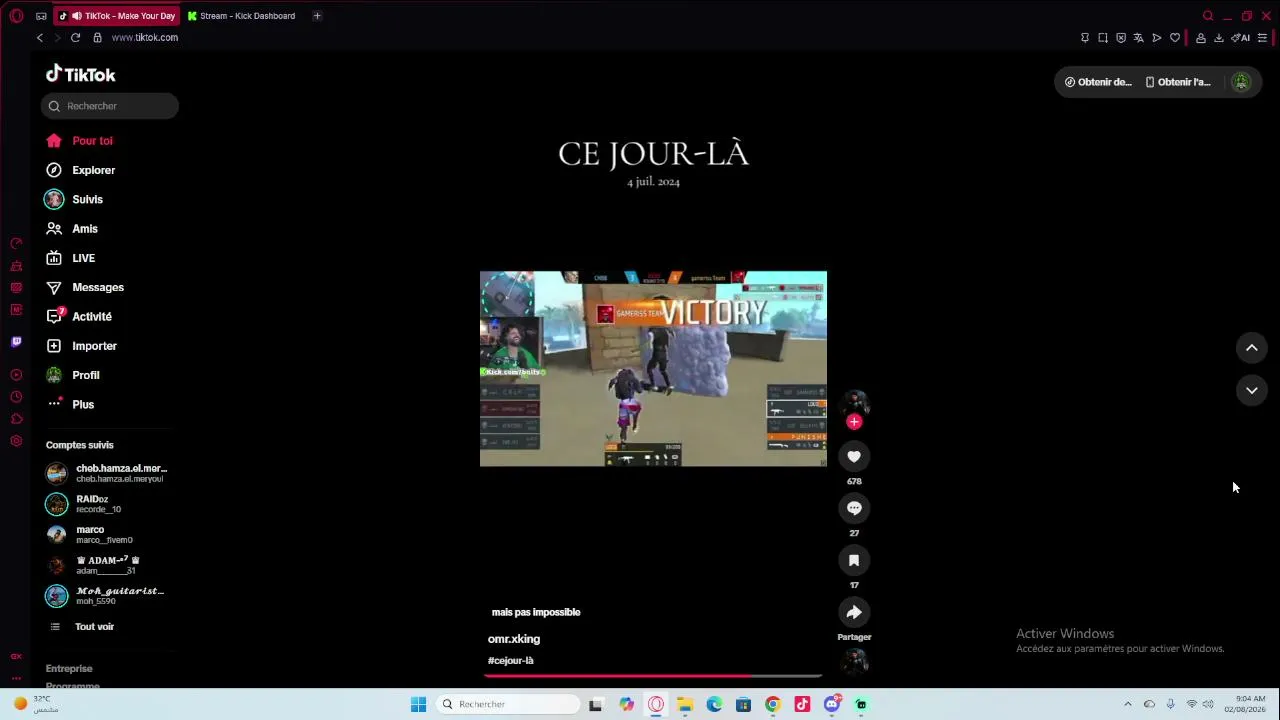The width and height of the screenshot is (1280, 720).
Task: Go to Profil in the sidebar
Action: 72,375
